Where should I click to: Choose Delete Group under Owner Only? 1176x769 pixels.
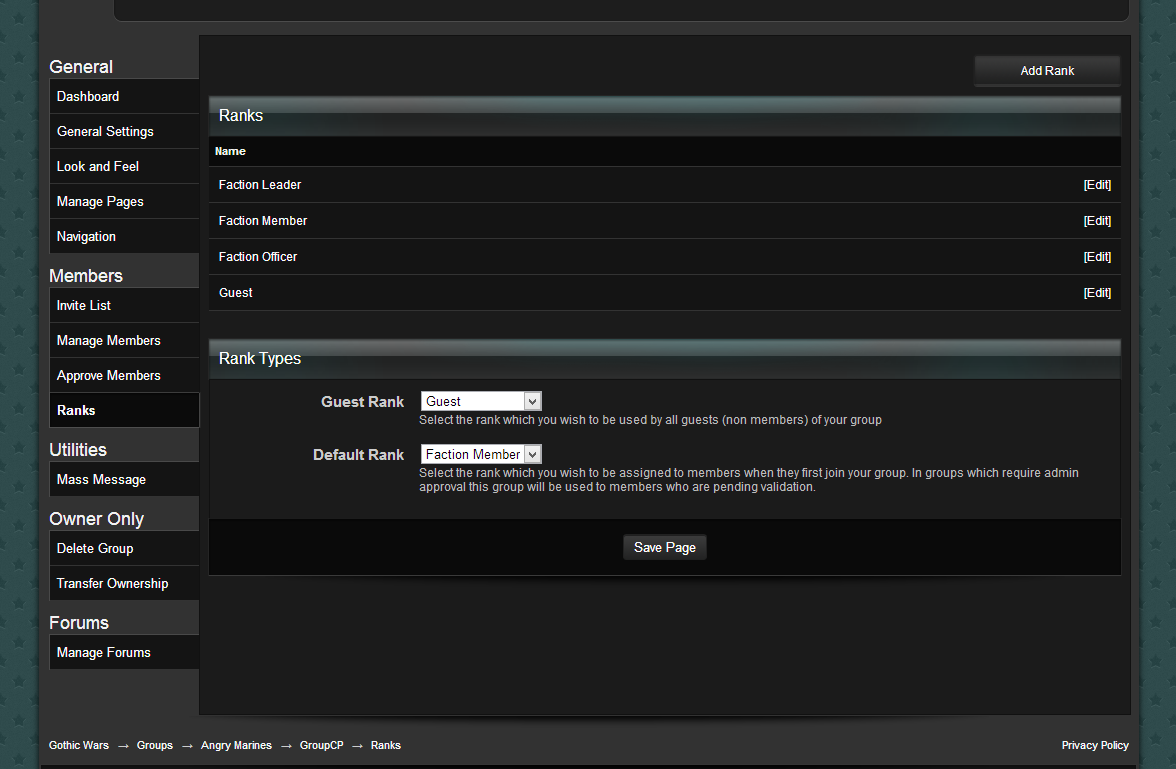[x=124, y=548]
